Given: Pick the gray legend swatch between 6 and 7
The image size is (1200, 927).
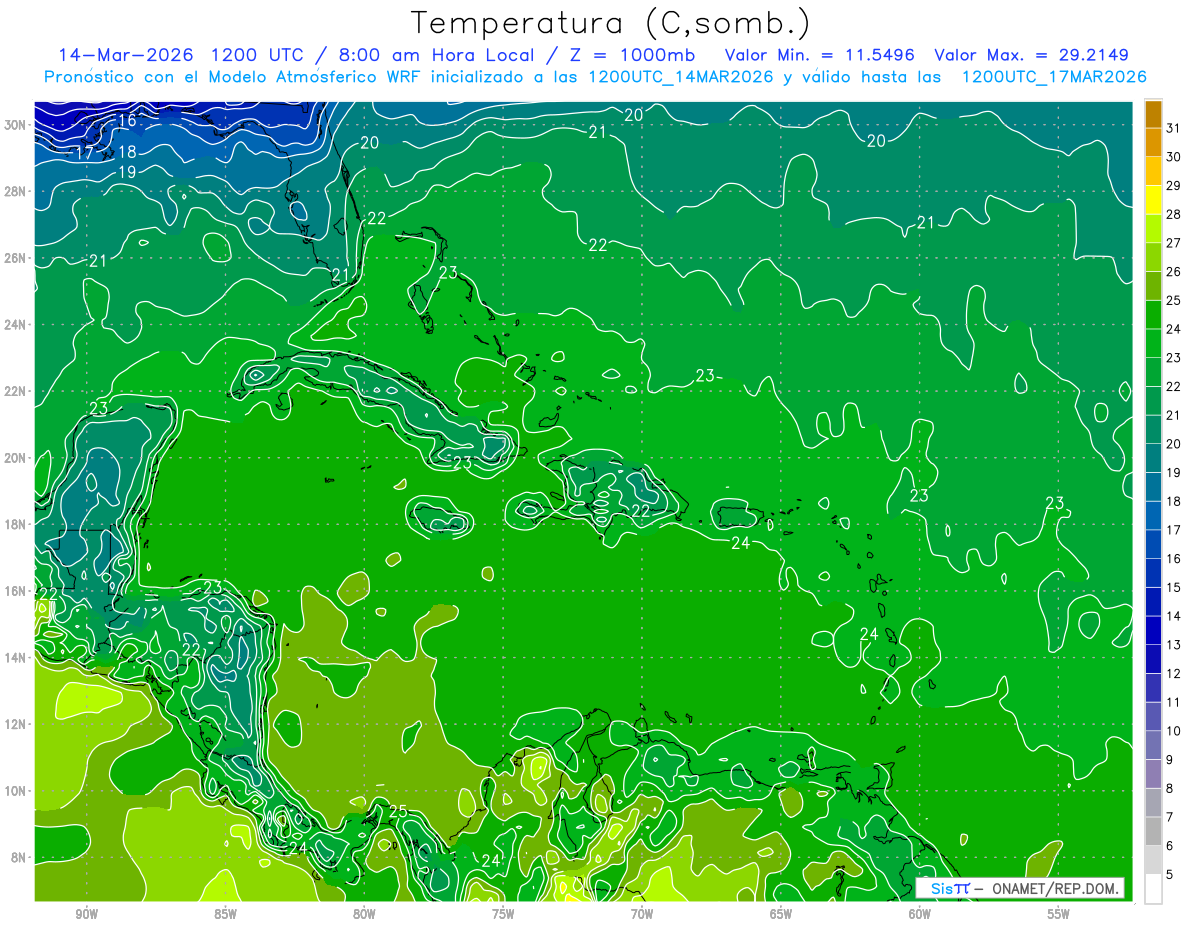Looking at the screenshot, I should click(1153, 831).
